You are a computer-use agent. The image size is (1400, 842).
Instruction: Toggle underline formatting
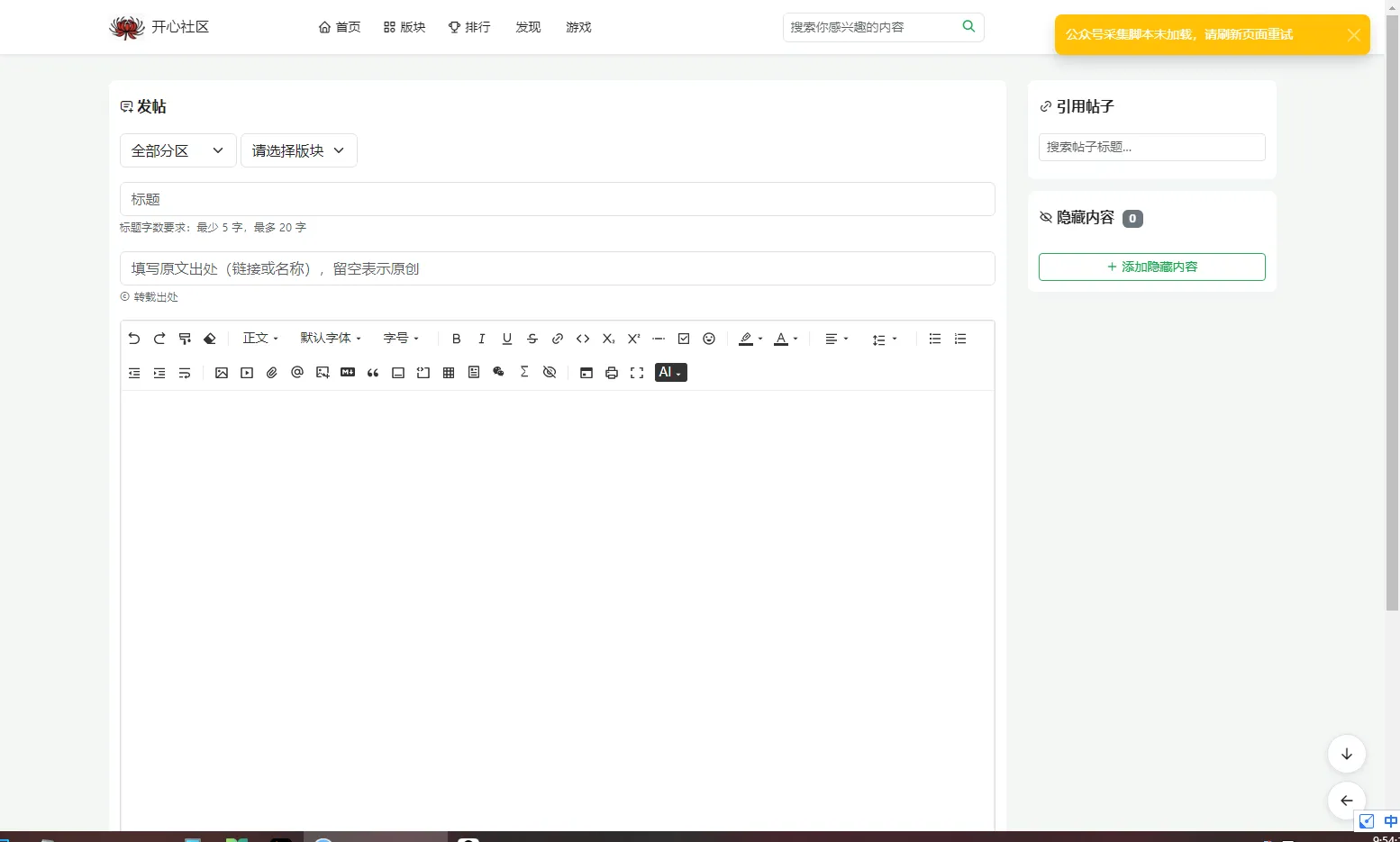(507, 339)
